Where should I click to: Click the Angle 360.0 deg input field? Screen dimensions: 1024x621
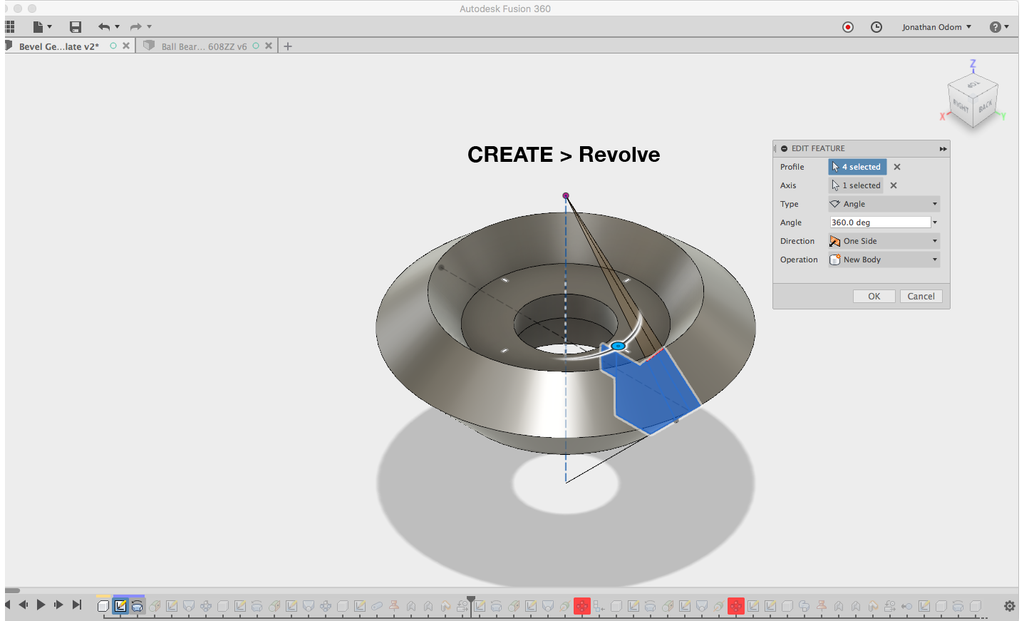click(x=880, y=223)
